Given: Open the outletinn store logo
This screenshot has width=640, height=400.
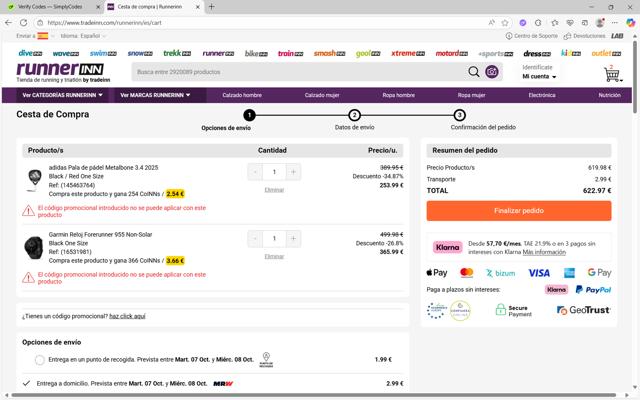Looking at the screenshot, I should [x=607, y=53].
